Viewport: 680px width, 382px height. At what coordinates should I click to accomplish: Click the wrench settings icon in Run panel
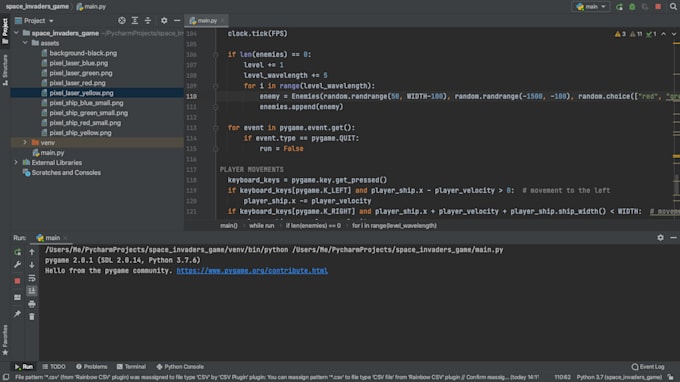(17, 264)
